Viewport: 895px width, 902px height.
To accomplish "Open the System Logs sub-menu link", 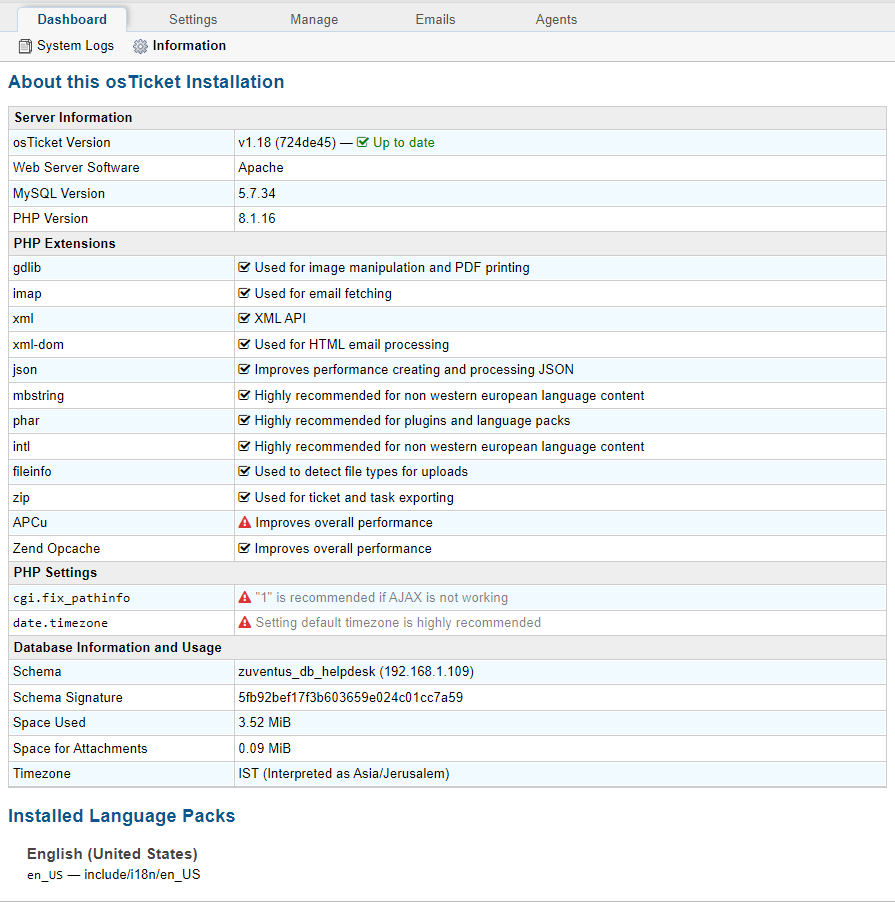I will (x=75, y=45).
